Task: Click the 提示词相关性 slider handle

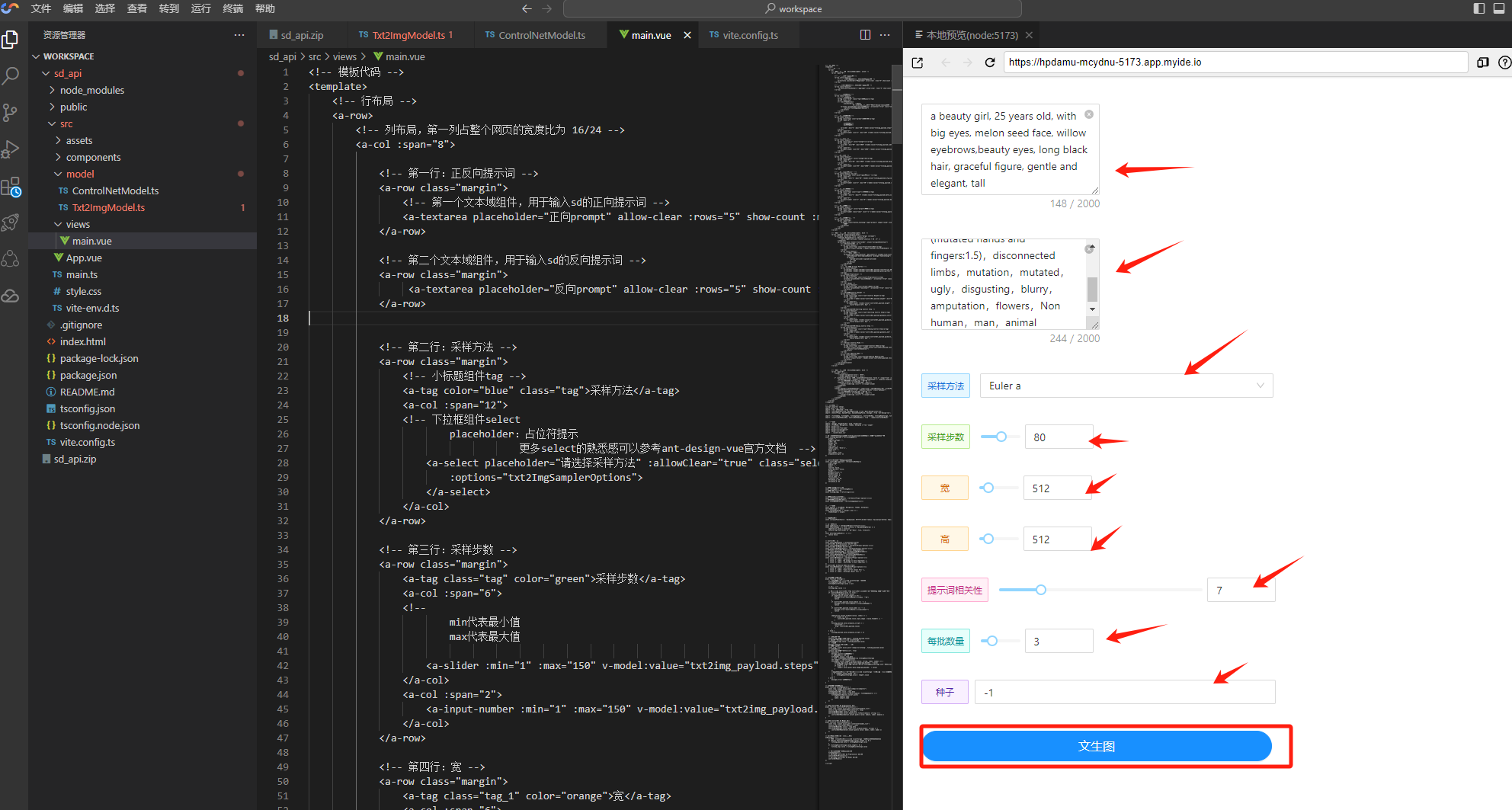Action: pos(1041,590)
